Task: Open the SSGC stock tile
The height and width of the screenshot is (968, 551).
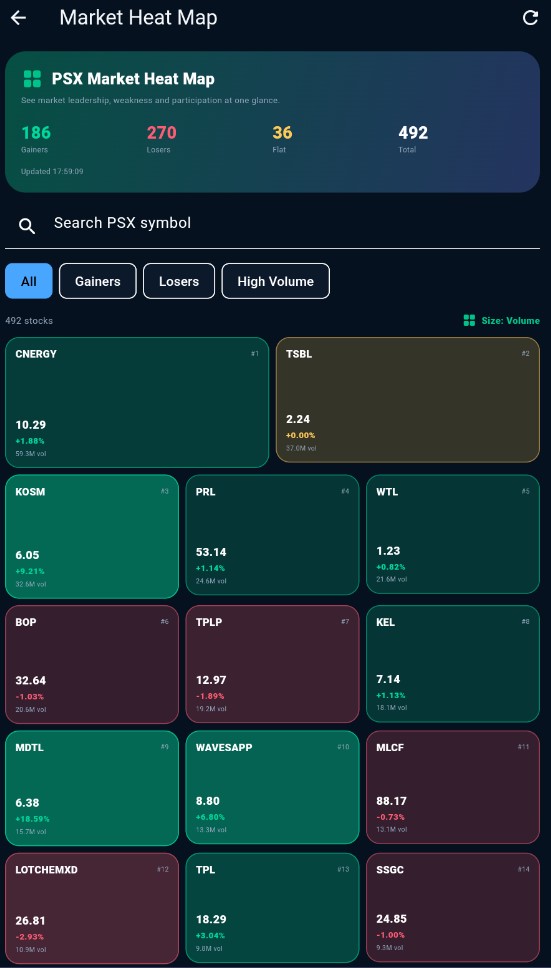Action: (453, 909)
